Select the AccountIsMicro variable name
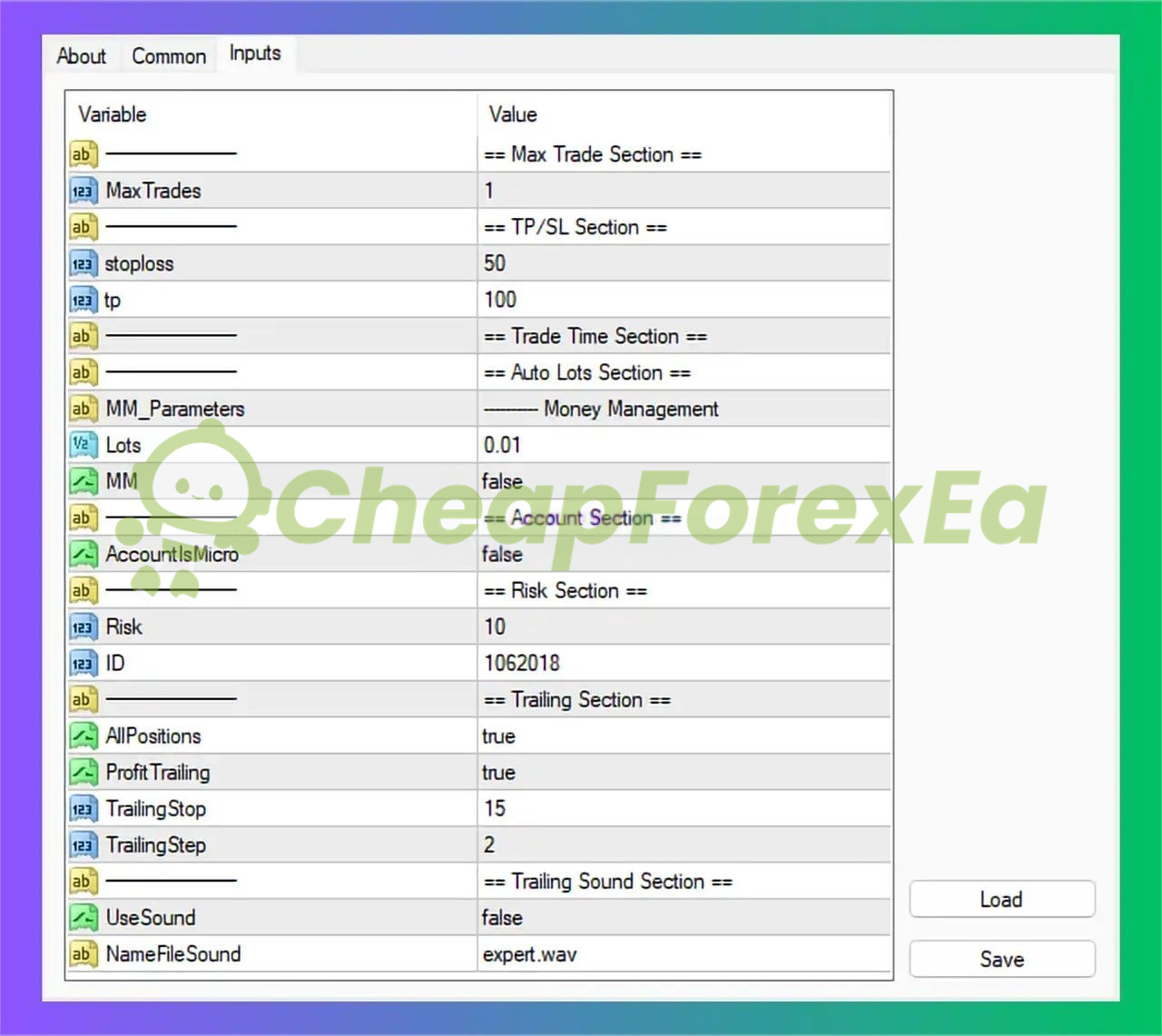 pyautogui.click(x=172, y=554)
